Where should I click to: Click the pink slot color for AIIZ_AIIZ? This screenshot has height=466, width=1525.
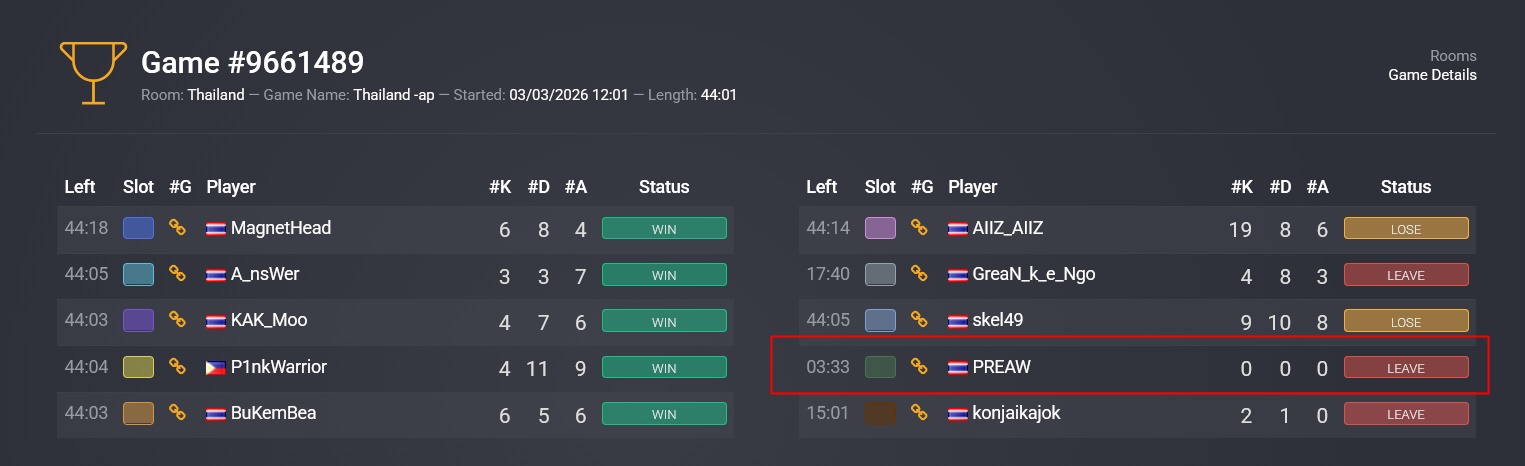click(880, 228)
